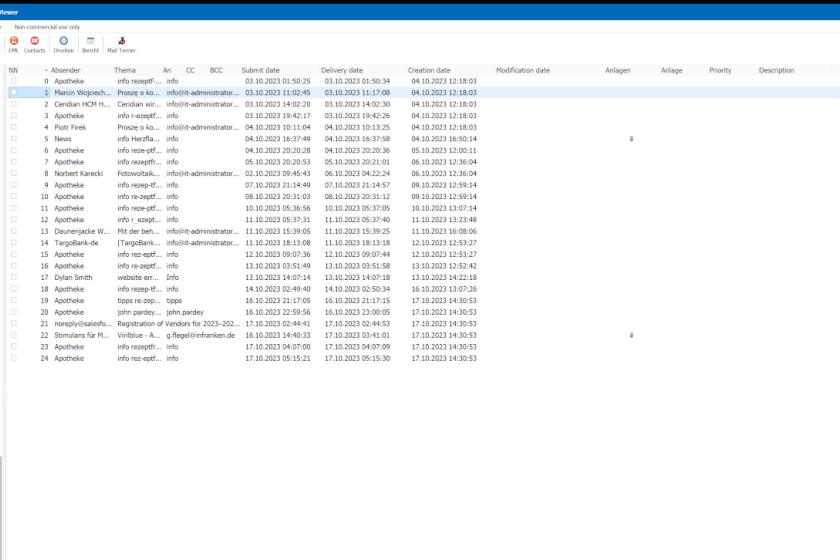Click the EML export toolbar icon
Screen dimensions: 840x560
(13, 44)
